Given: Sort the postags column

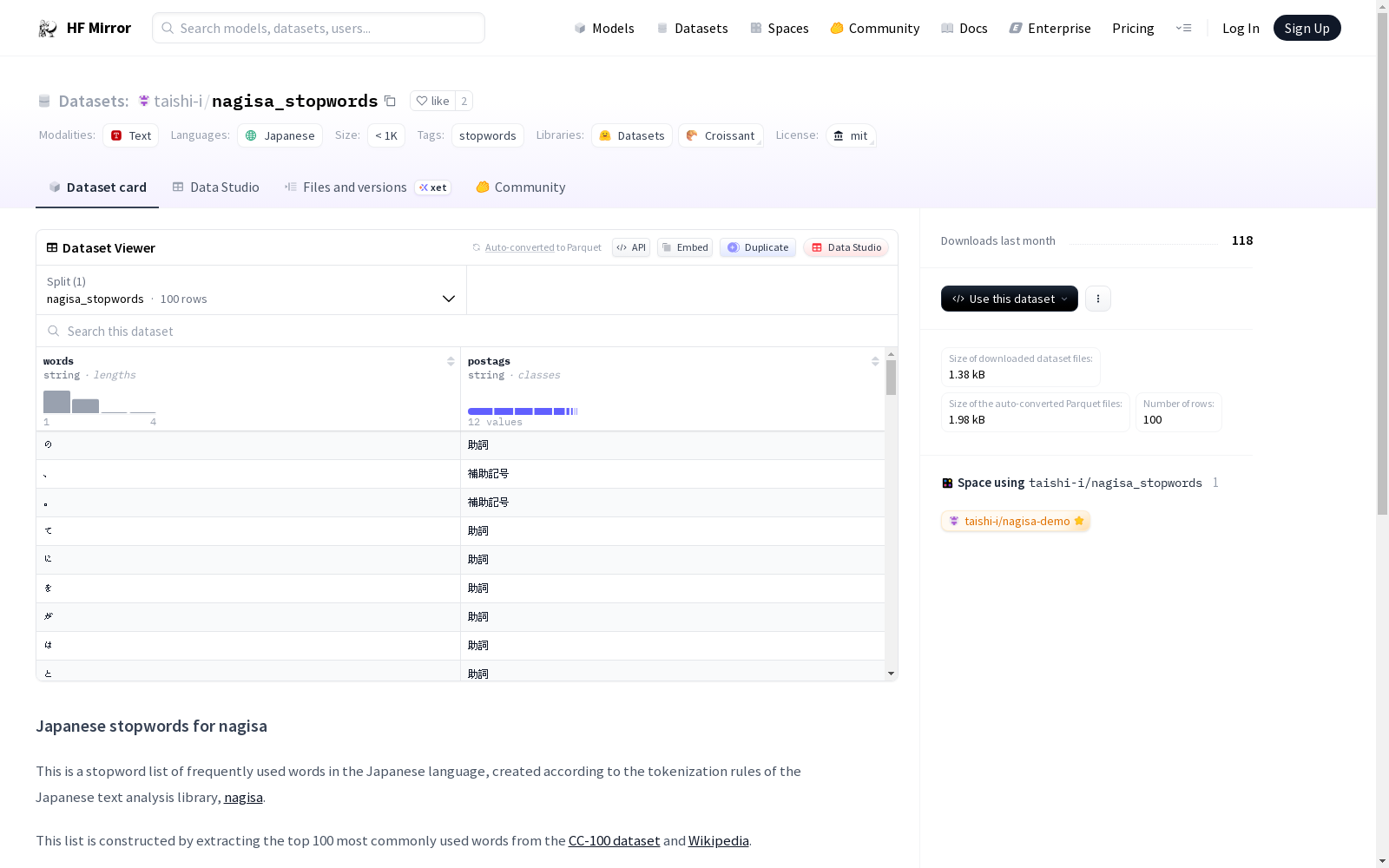Looking at the screenshot, I should (x=875, y=361).
